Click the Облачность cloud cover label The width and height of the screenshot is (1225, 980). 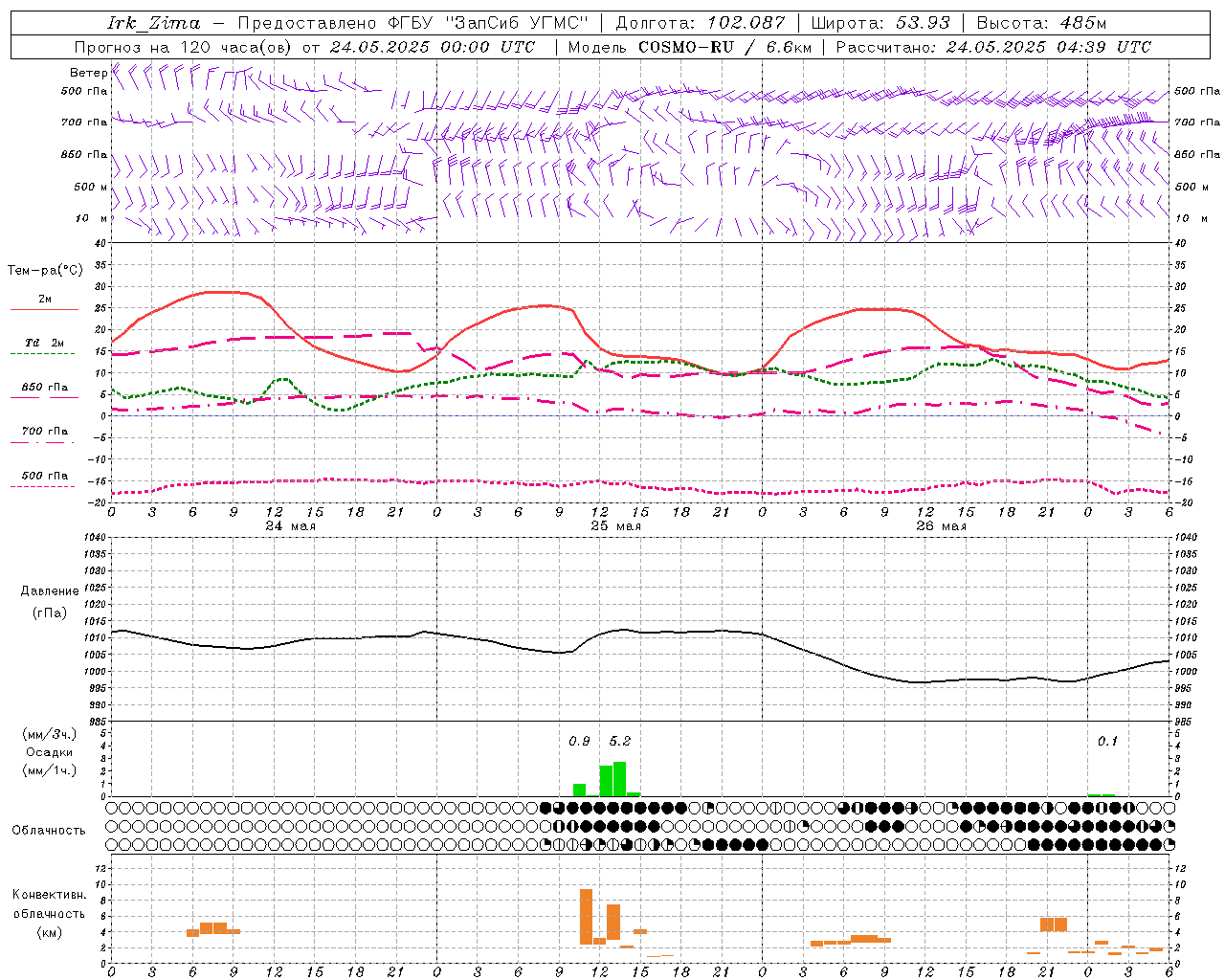[x=49, y=831]
